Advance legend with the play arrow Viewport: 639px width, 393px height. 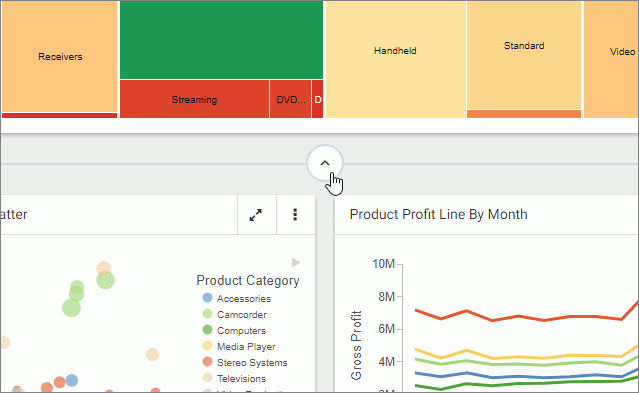click(296, 263)
